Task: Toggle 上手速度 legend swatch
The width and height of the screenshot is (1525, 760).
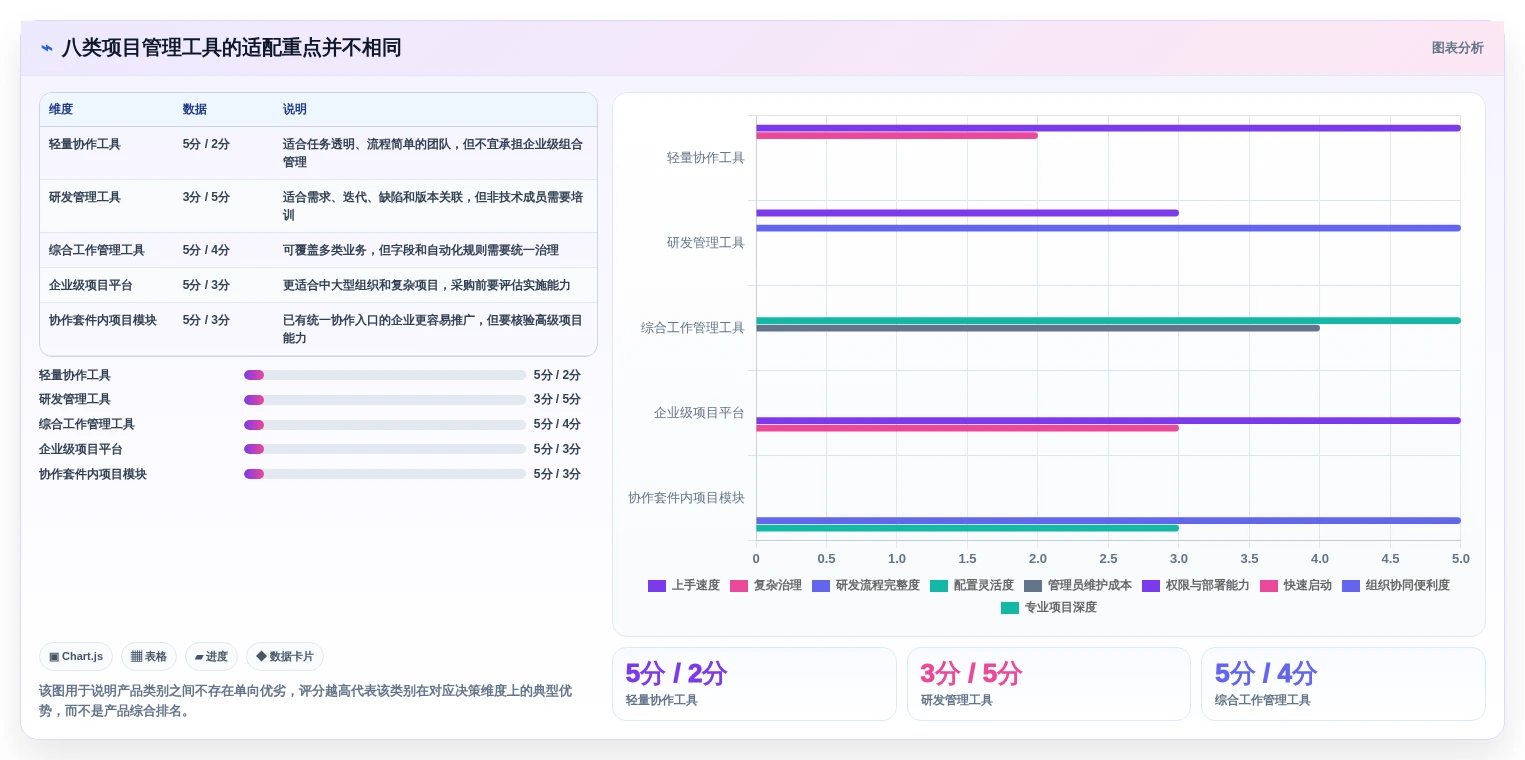Action: click(657, 586)
